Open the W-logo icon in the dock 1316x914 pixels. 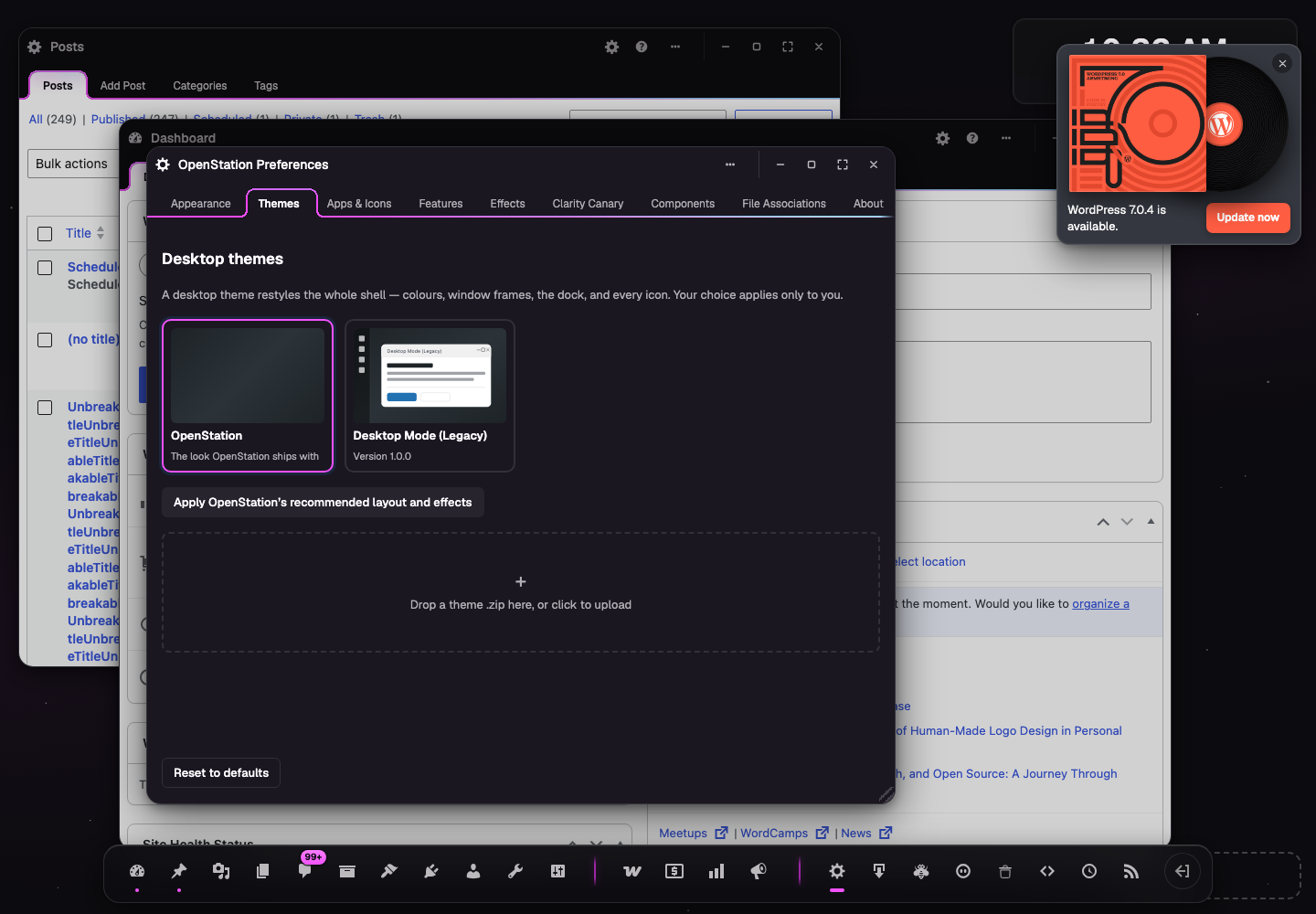pos(632,871)
